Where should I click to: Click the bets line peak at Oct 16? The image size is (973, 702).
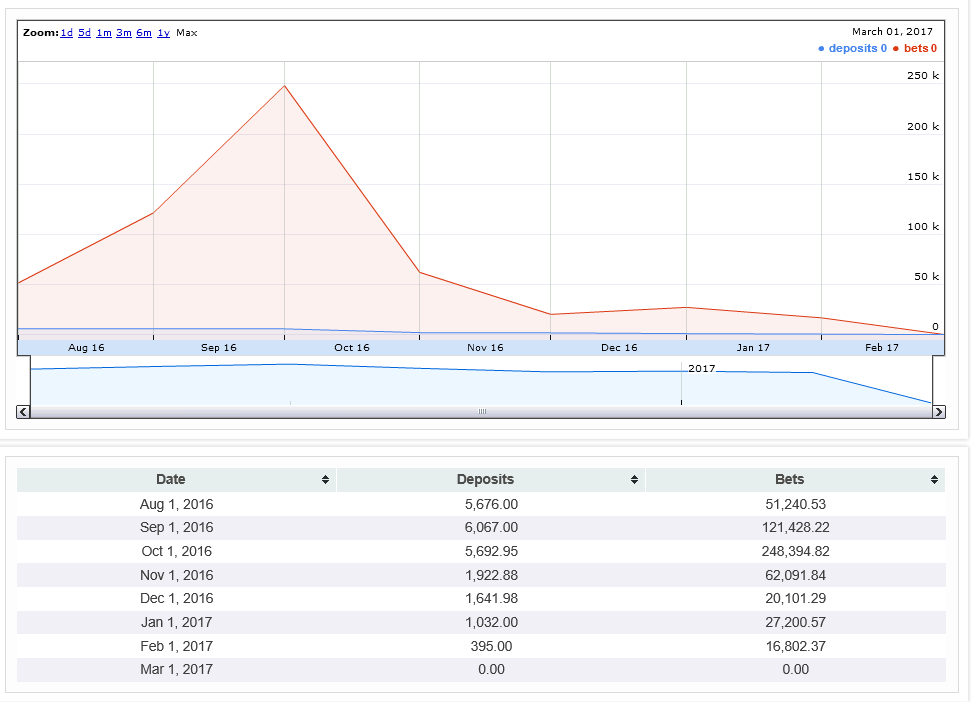click(x=285, y=86)
